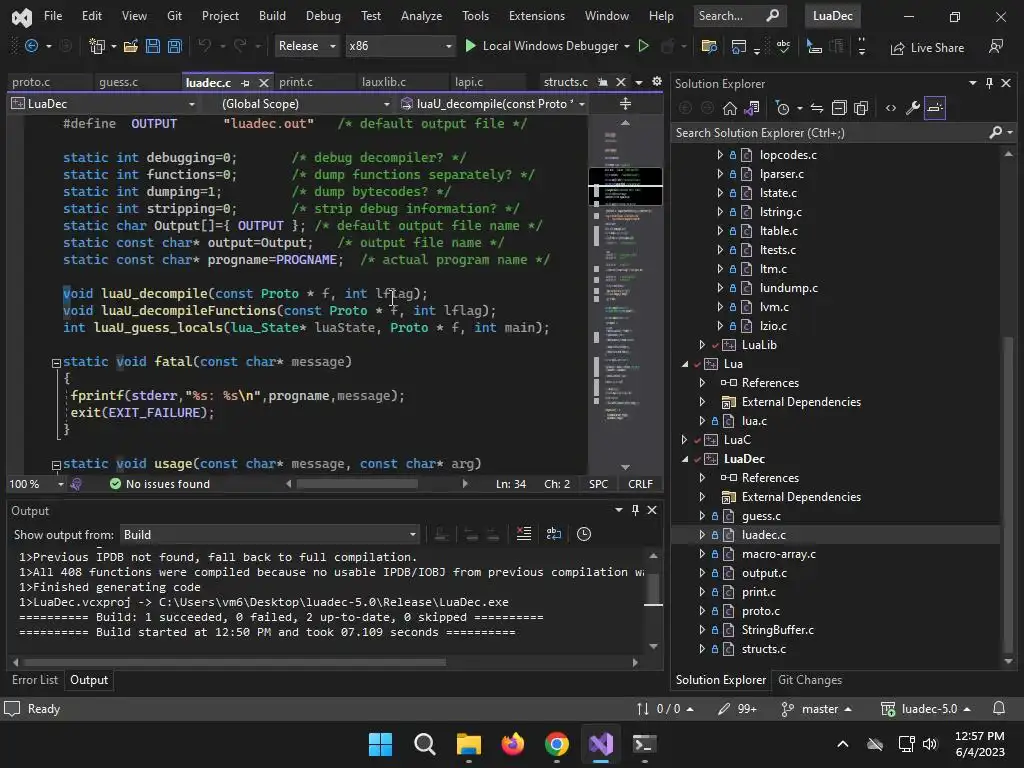The width and height of the screenshot is (1024, 768).
Task: Collapse the usage function outlining box
Action: point(56,465)
